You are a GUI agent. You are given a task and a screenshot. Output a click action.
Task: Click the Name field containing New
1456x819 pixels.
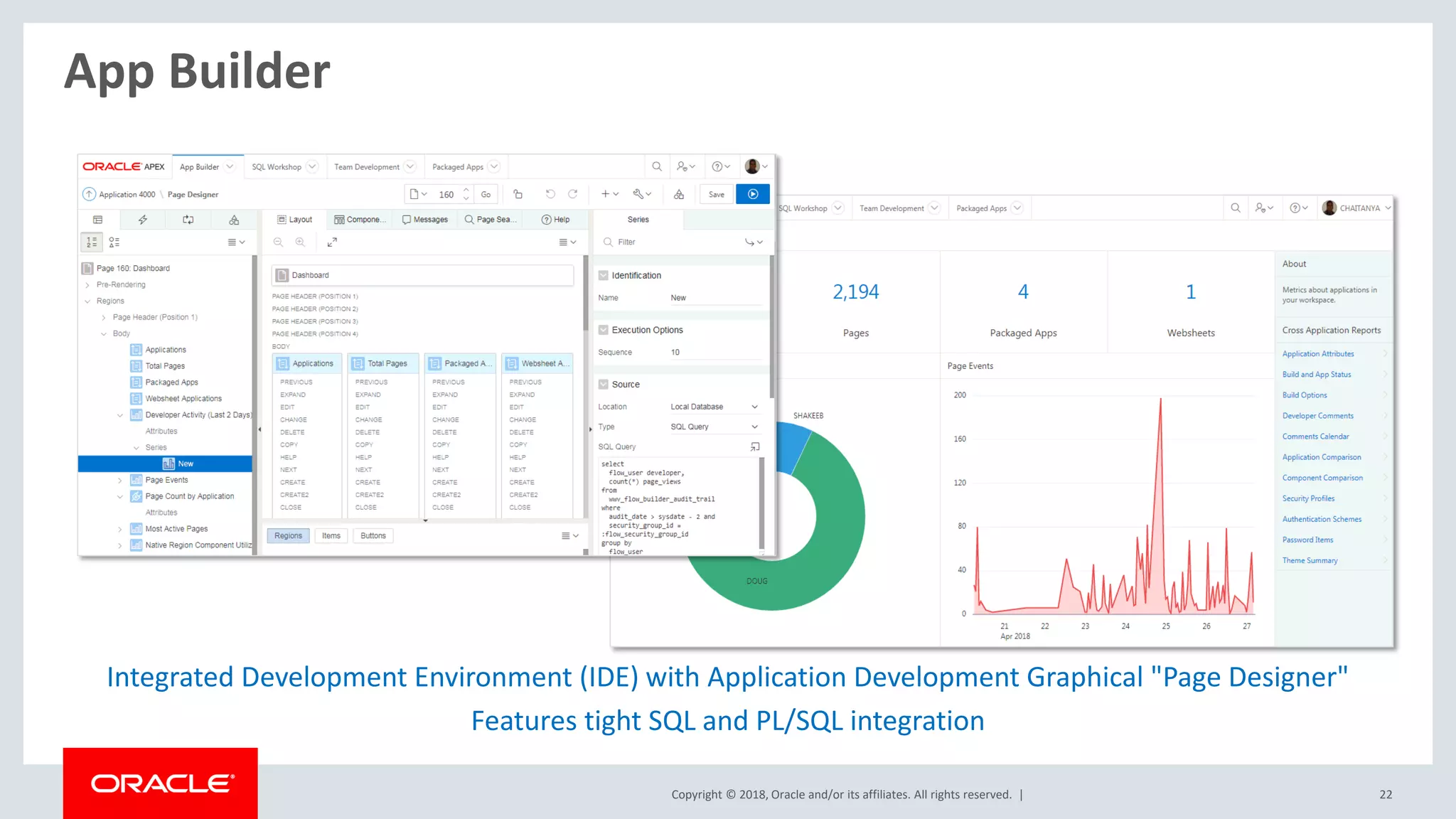coord(715,298)
